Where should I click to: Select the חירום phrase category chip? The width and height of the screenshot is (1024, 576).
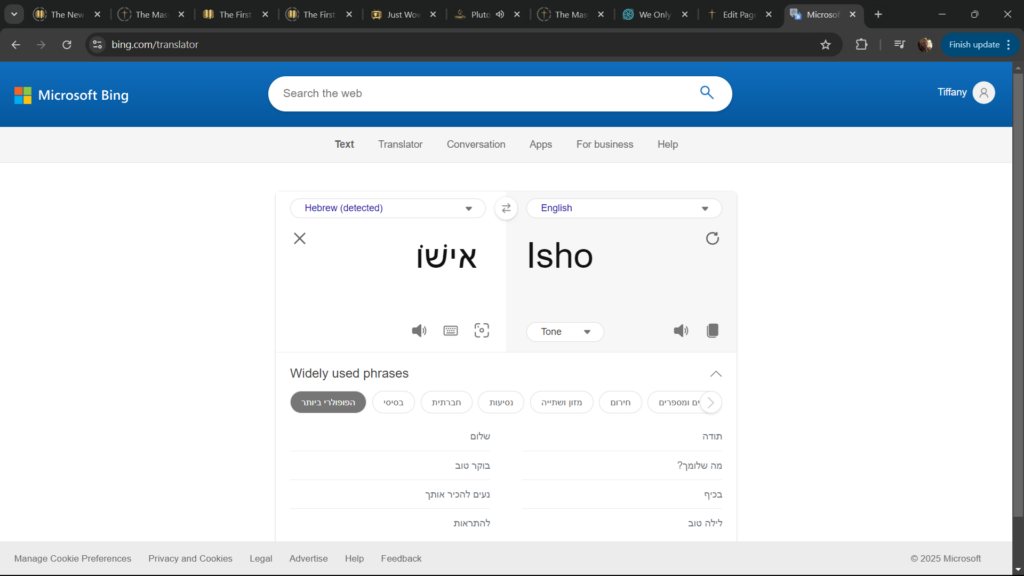coord(620,403)
